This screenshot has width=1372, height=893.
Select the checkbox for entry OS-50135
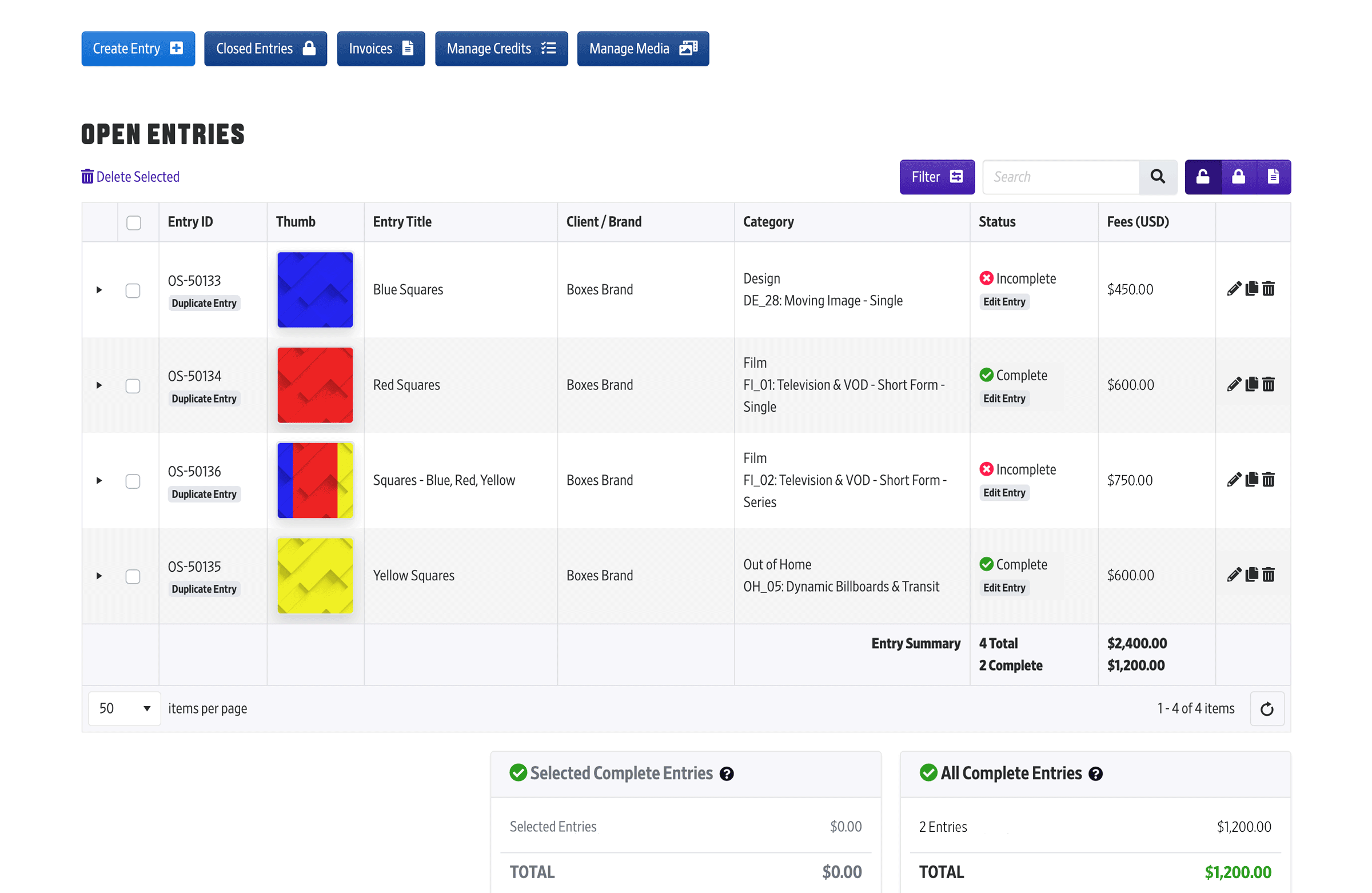(x=133, y=576)
